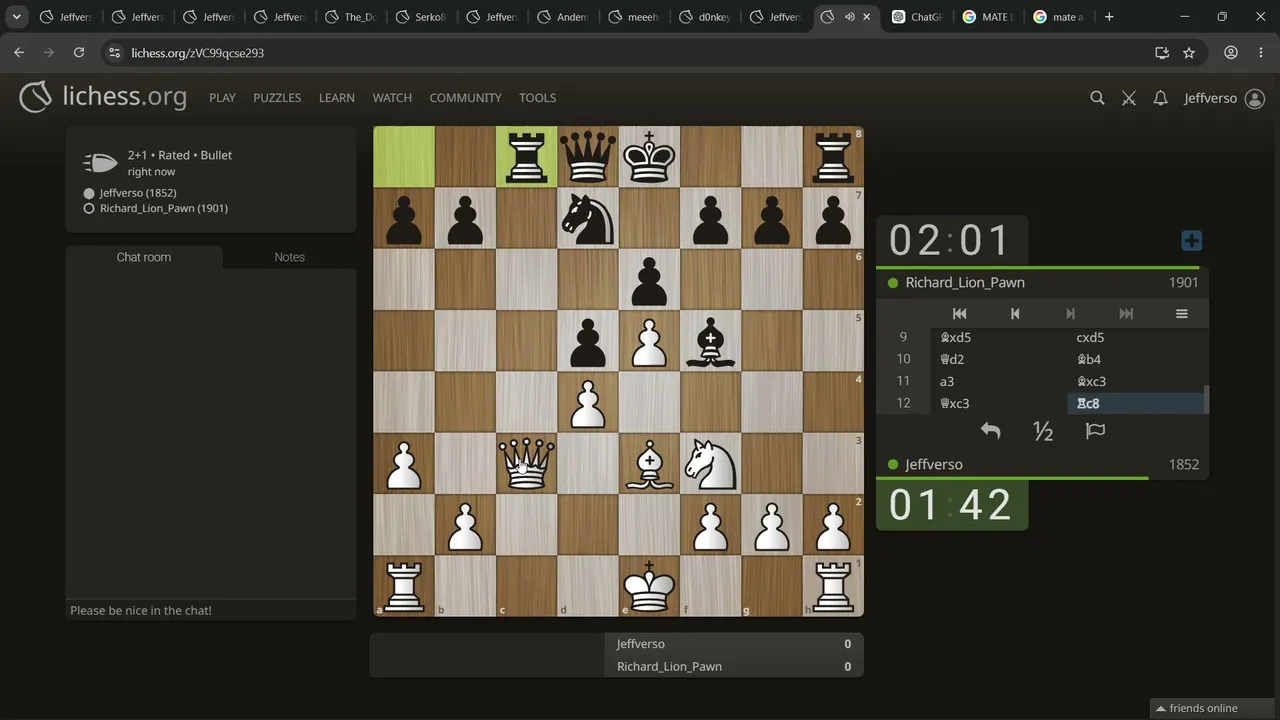Switch to the MATE browser tab
Viewport: 1280px width, 720px height.
pyautogui.click(x=988, y=17)
